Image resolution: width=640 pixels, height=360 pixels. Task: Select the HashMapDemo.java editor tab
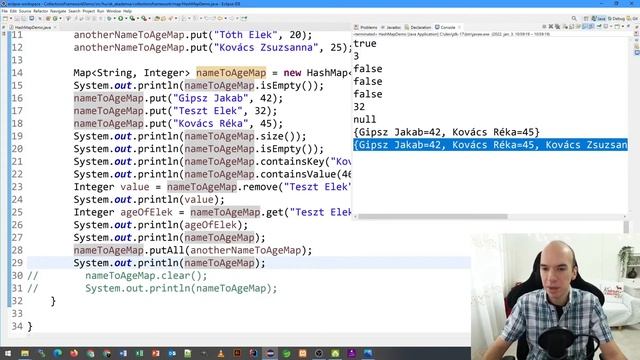click(33, 27)
